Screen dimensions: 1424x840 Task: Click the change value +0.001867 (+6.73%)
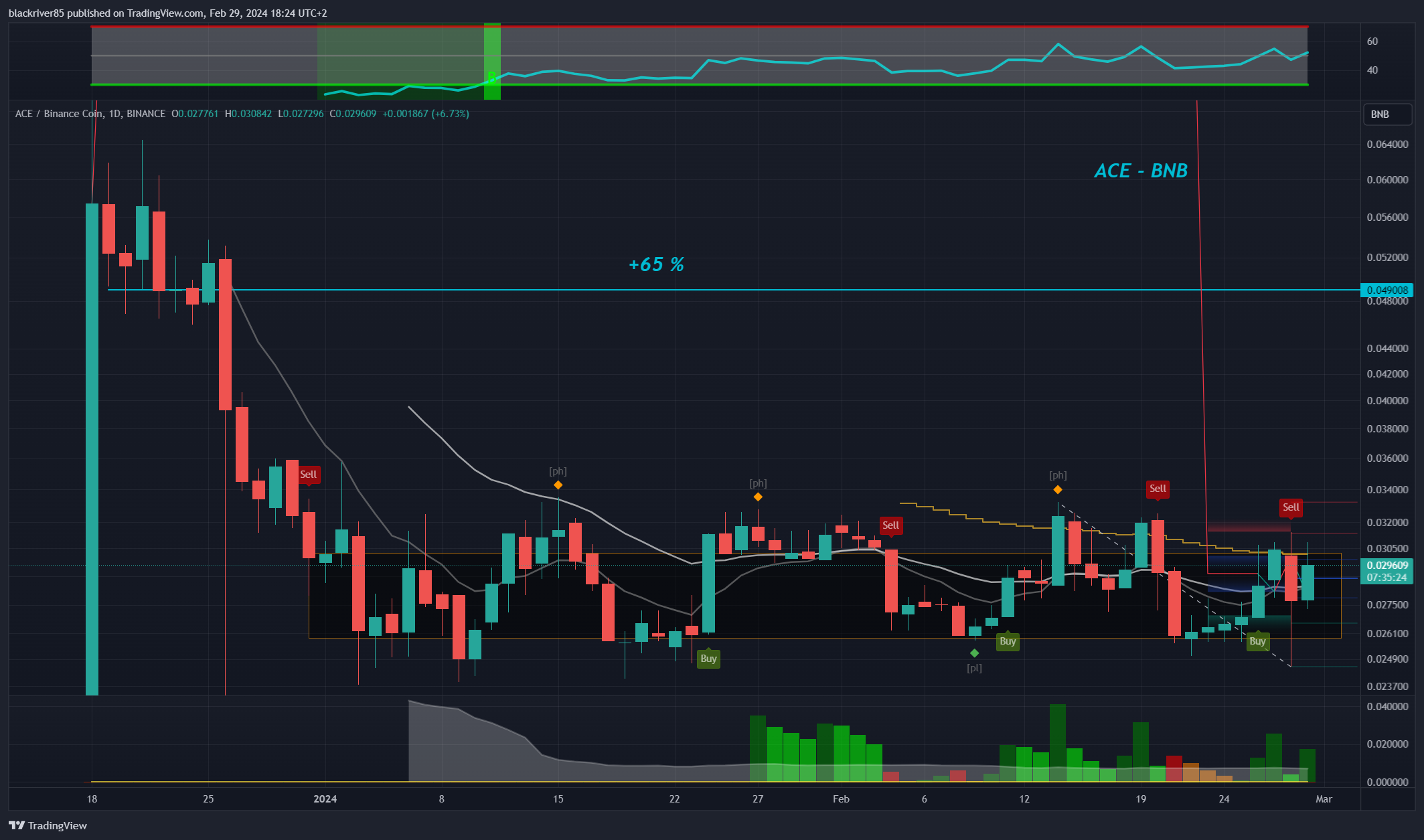pos(426,114)
